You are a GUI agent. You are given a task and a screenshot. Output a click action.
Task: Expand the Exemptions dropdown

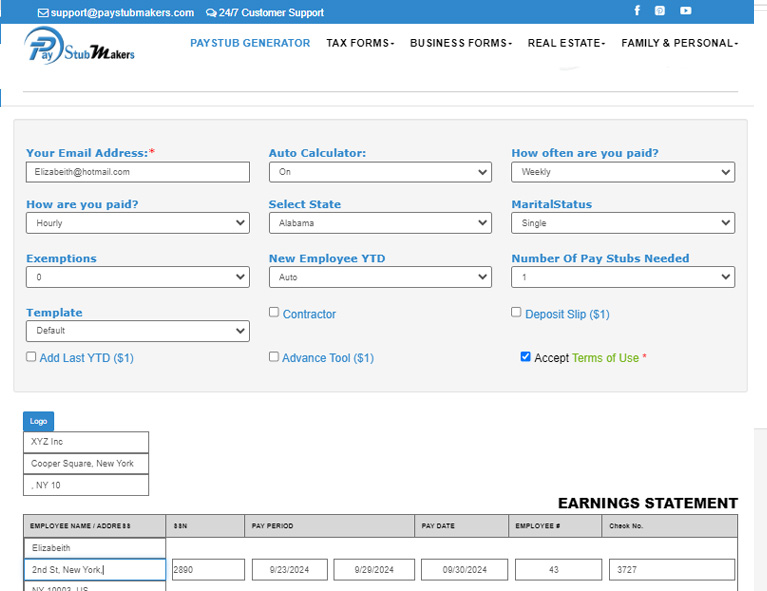point(137,277)
